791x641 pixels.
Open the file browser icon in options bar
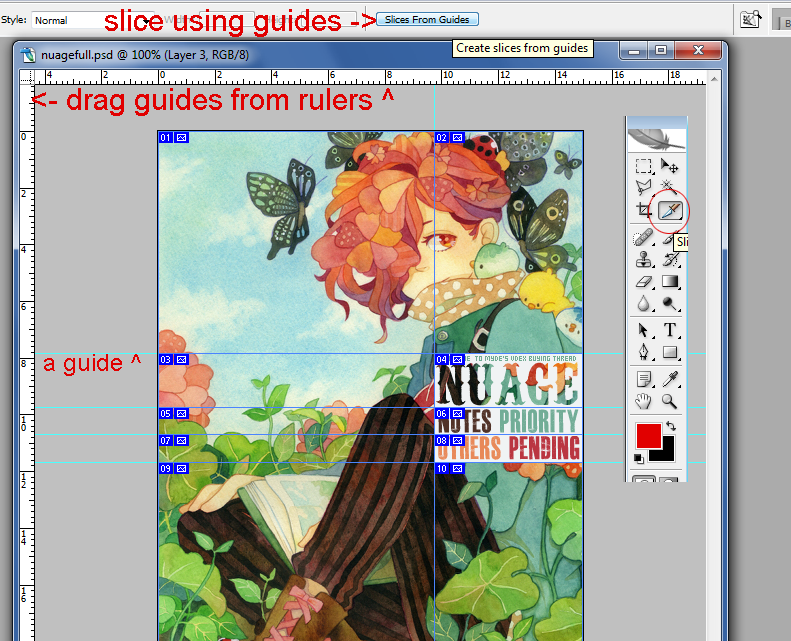[751, 19]
